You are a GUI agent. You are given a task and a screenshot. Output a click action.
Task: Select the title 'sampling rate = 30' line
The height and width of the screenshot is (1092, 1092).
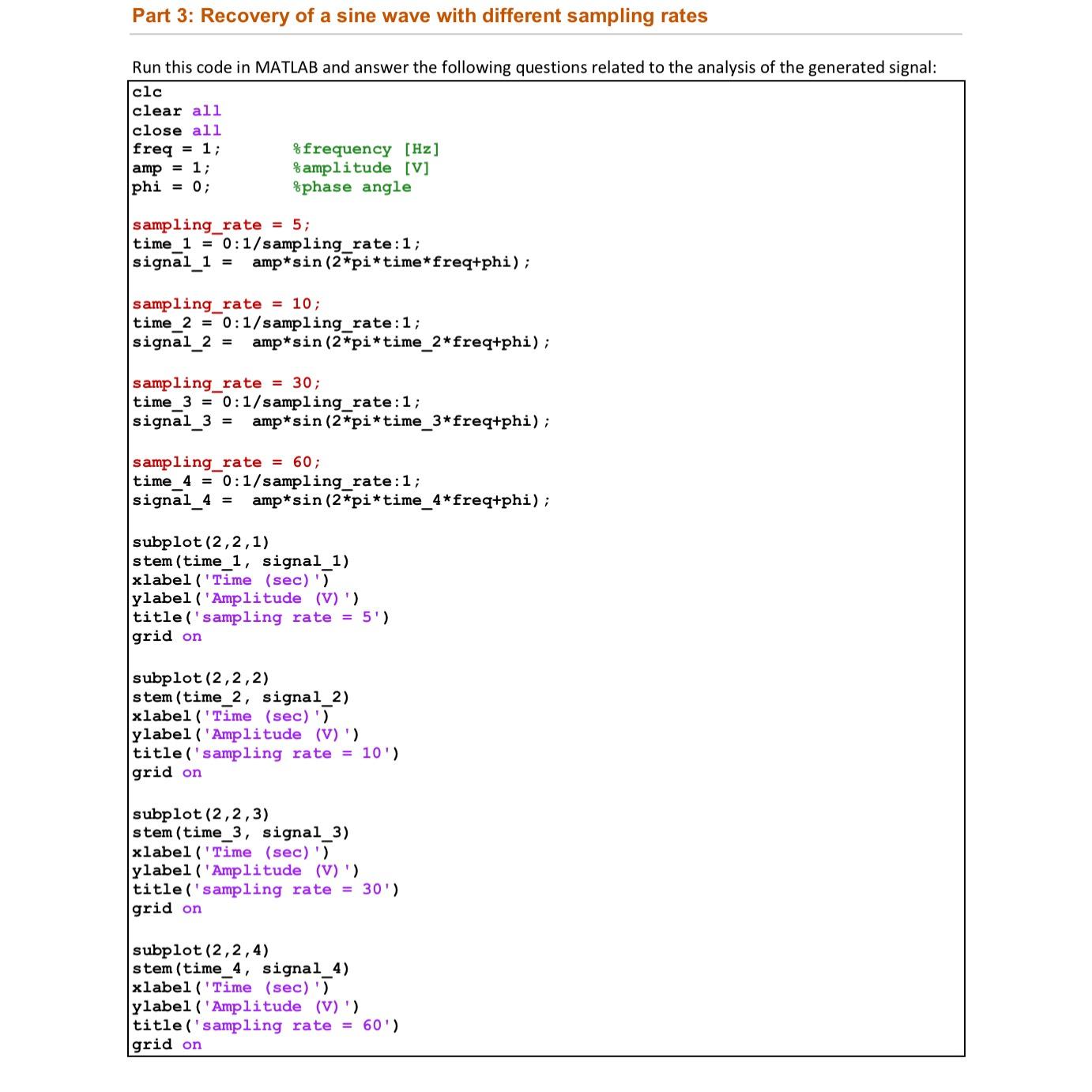pos(265,889)
